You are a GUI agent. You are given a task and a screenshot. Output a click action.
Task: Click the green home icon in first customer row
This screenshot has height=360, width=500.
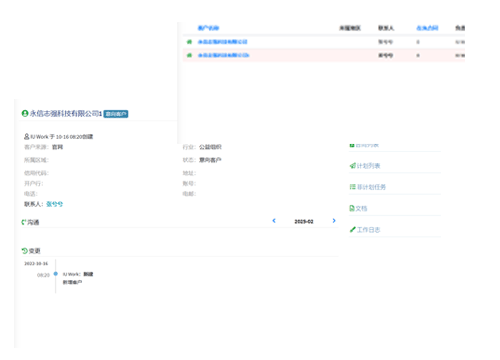click(189, 42)
